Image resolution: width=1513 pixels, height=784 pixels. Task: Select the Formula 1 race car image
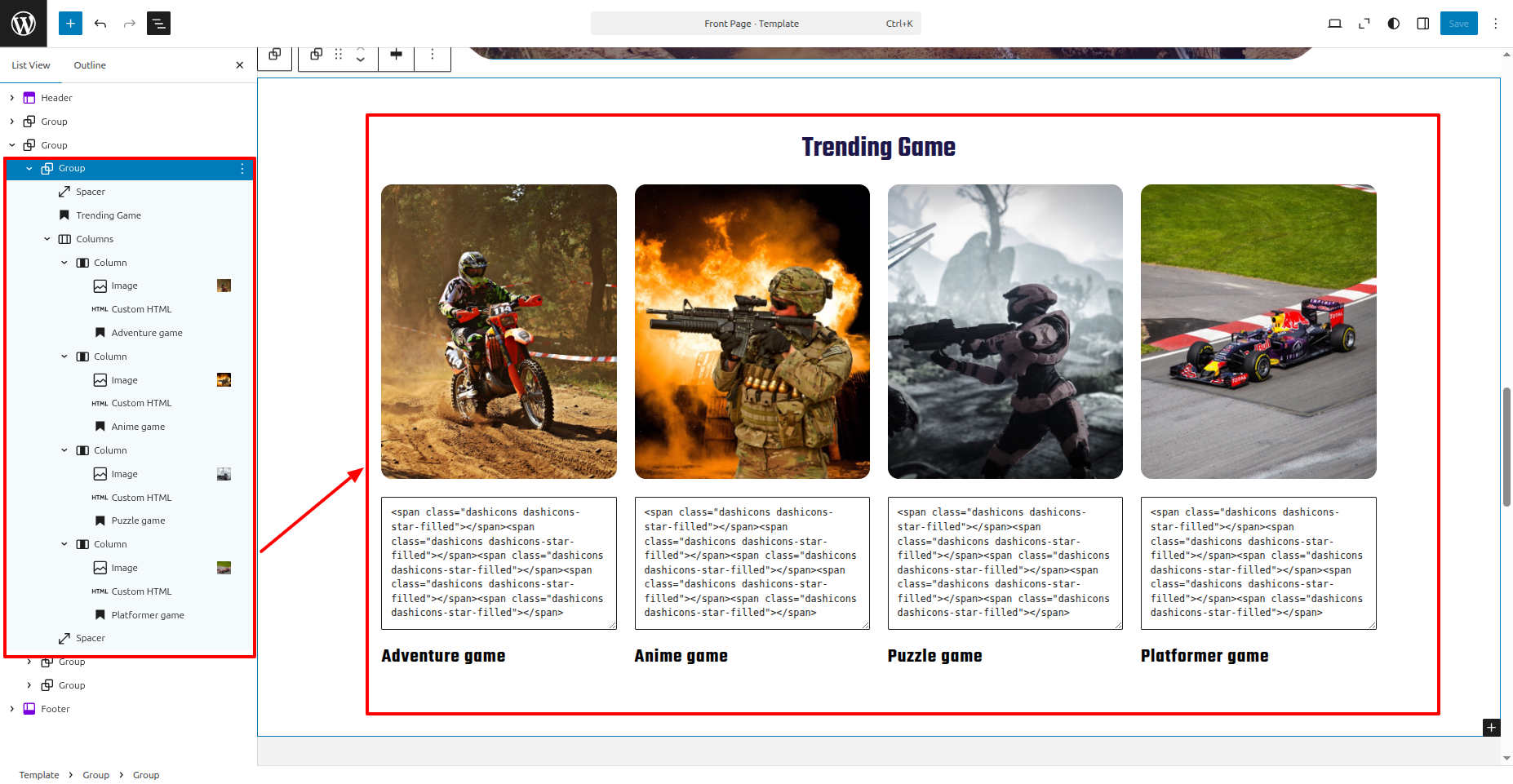(x=1258, y=331)
